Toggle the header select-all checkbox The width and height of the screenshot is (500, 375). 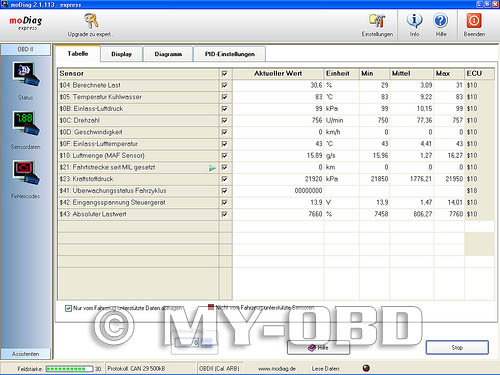point(225,74)
